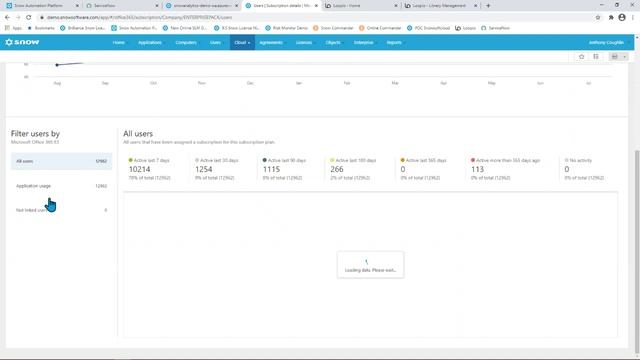640x360 pixels.
Task: Open the New Online SLM D... bookmark
Action: 184,28
